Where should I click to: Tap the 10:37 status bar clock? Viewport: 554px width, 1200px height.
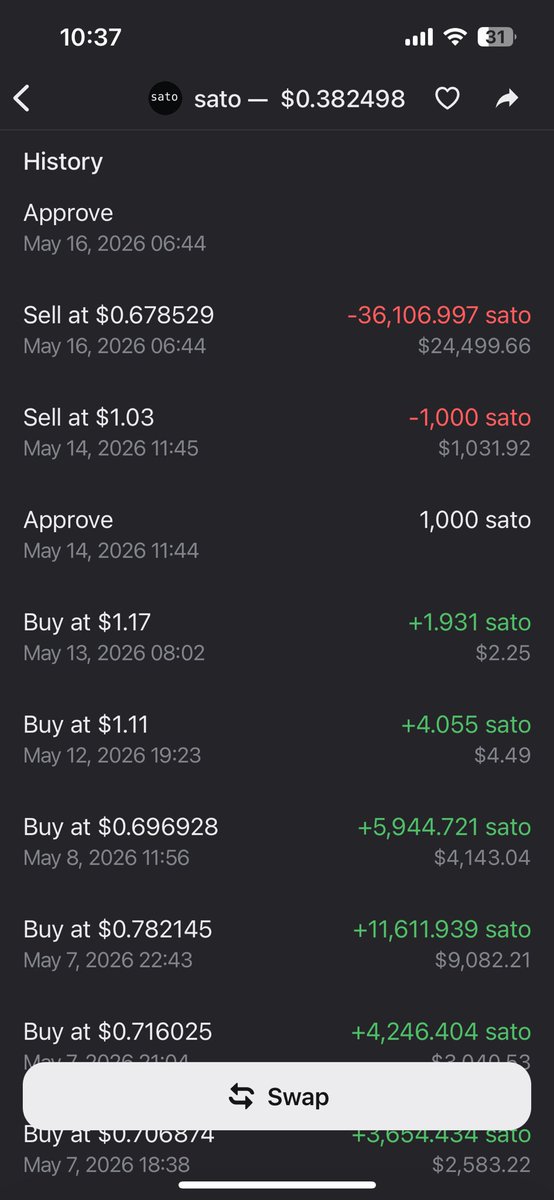coord(91,38)
